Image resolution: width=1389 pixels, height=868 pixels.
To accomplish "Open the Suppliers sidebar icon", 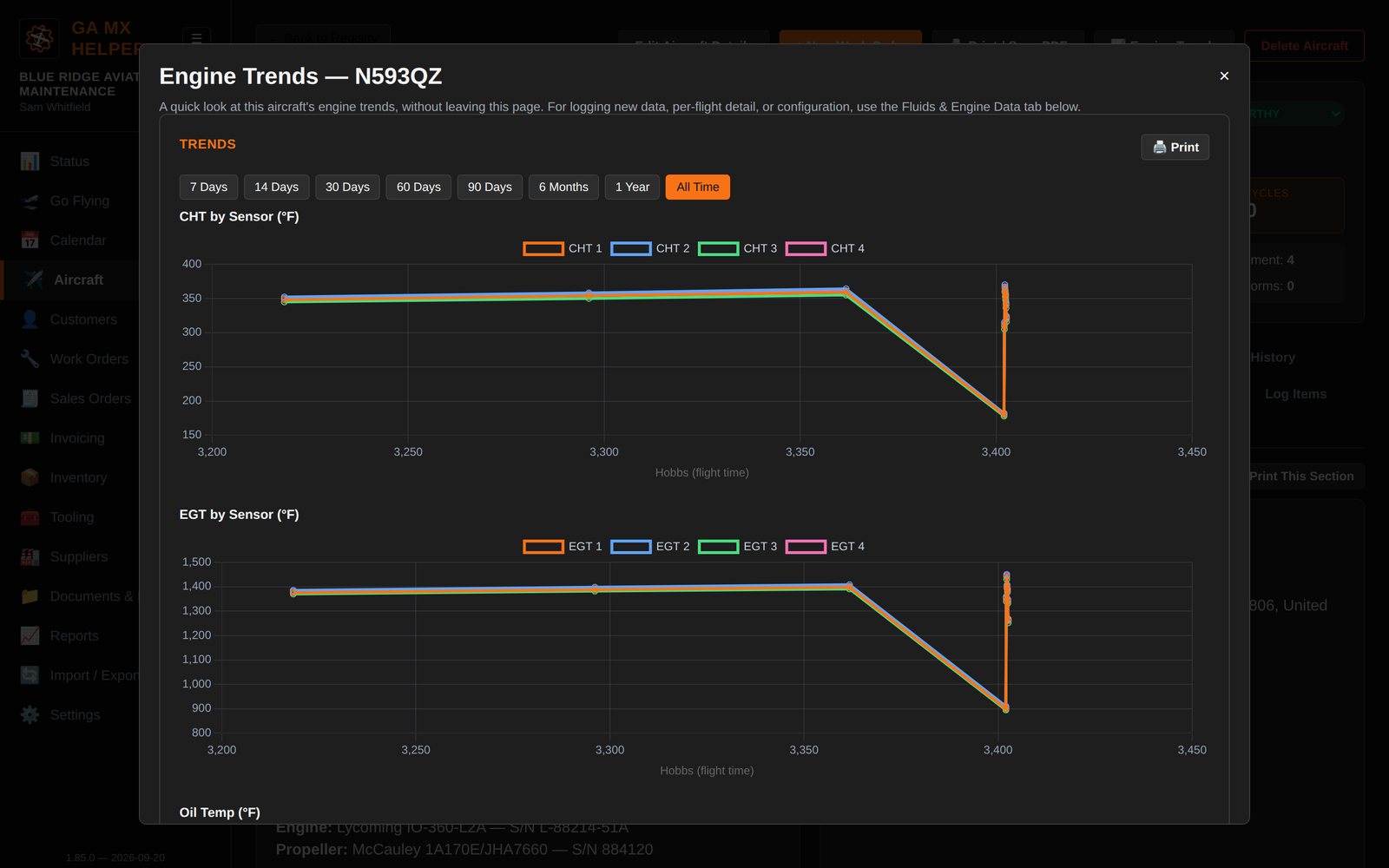I will pos(30,556).
